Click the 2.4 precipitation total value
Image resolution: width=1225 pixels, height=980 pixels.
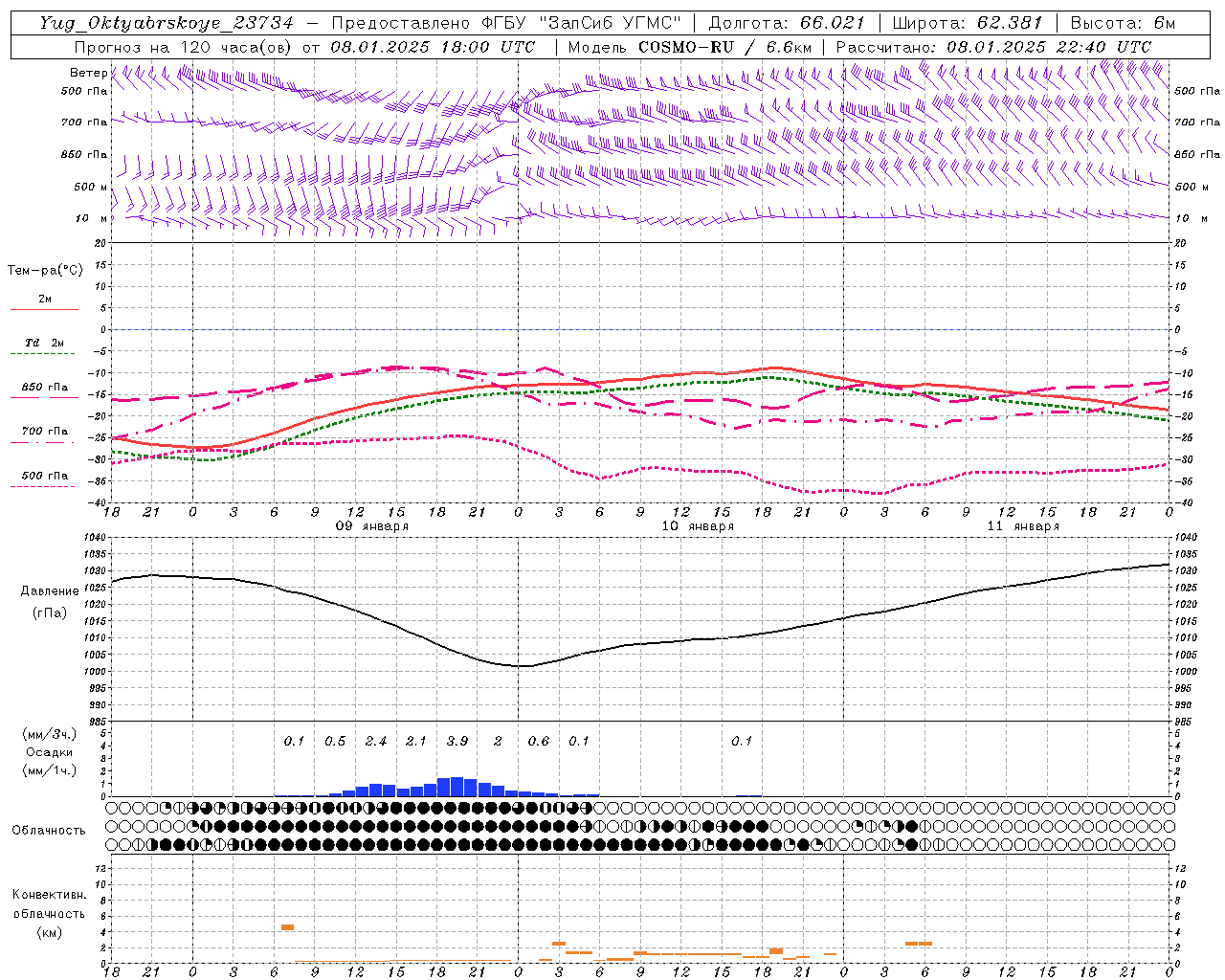point(376,741)
